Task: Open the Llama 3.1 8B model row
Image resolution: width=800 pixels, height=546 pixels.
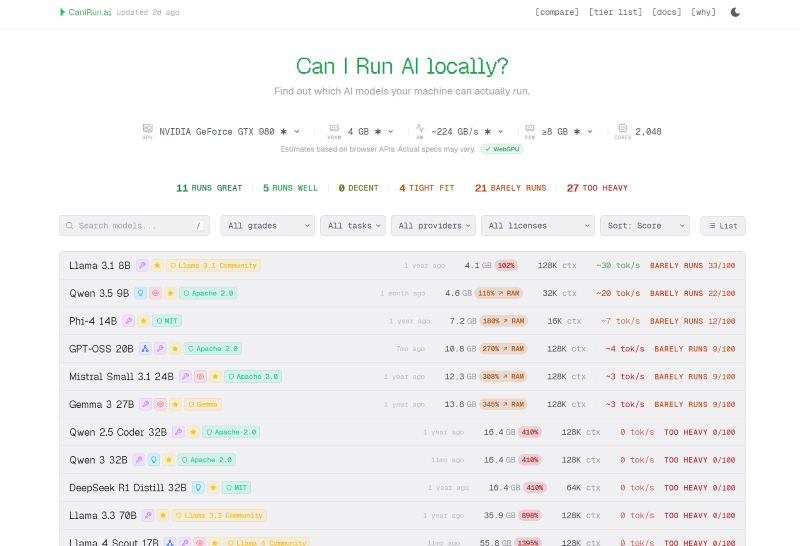Action: pos(402,265)
